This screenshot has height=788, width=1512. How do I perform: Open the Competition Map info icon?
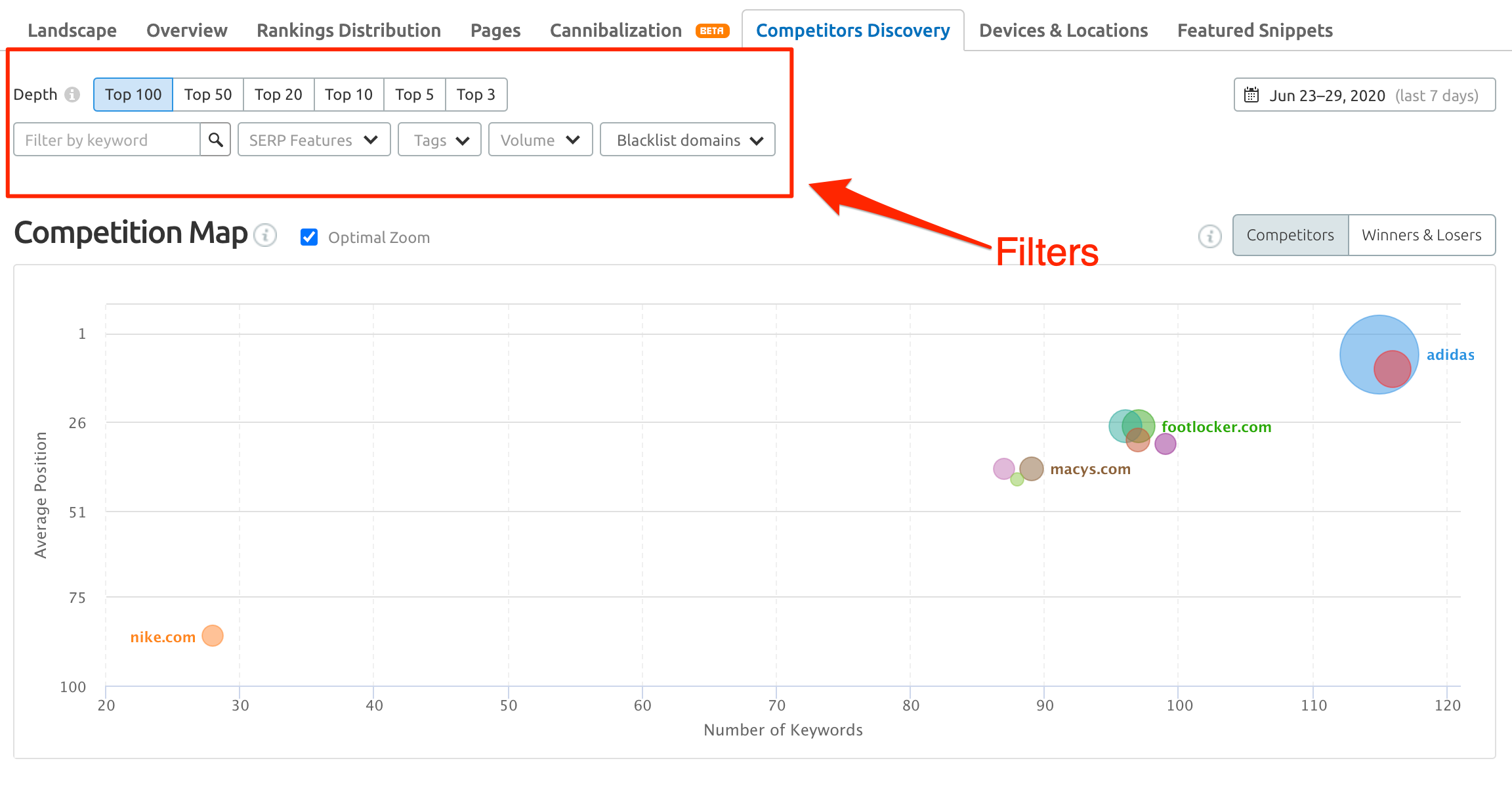pos(265,235)
